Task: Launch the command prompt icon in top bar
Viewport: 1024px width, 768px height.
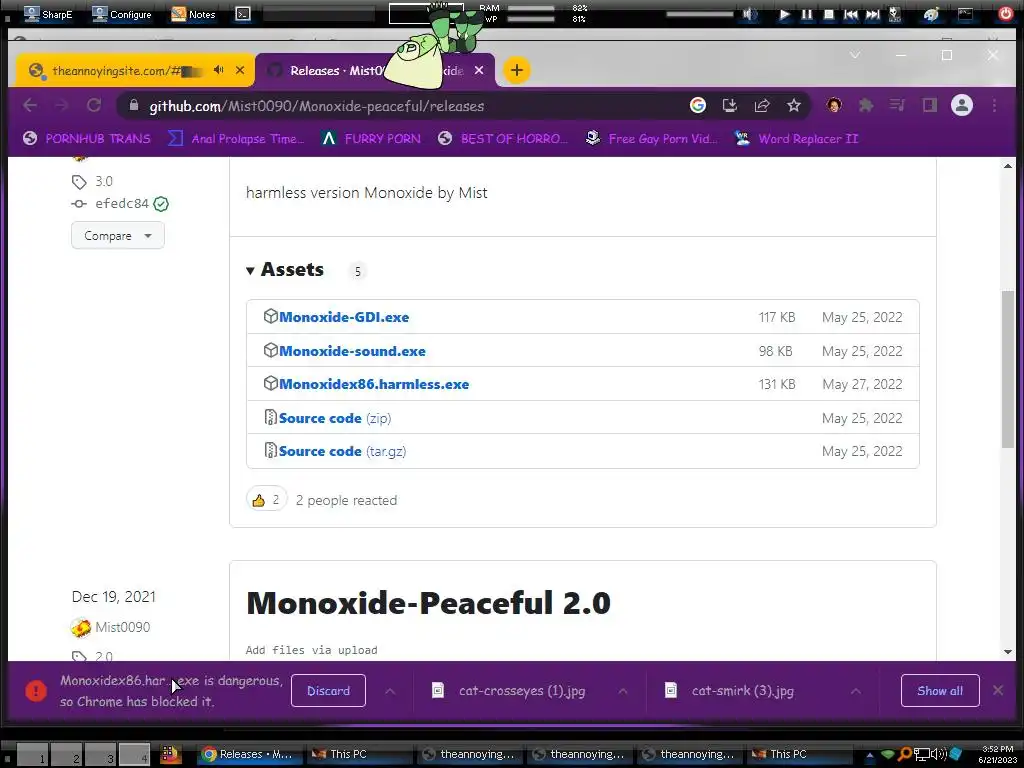Action: point(243,14)
